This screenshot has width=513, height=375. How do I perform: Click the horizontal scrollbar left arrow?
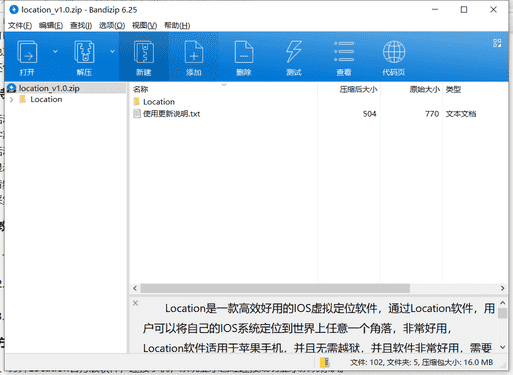click(135, 288)
